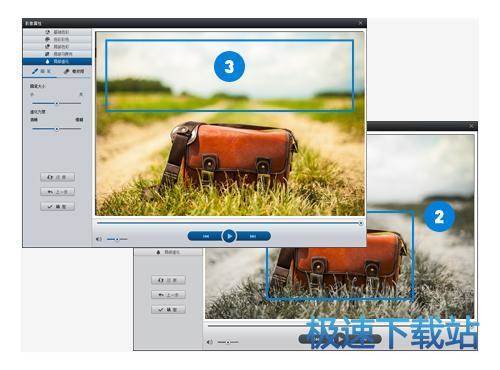This screenshot has height=370, width=500.
Task: Choose the first color effect row in list
Action: [57, 32]
